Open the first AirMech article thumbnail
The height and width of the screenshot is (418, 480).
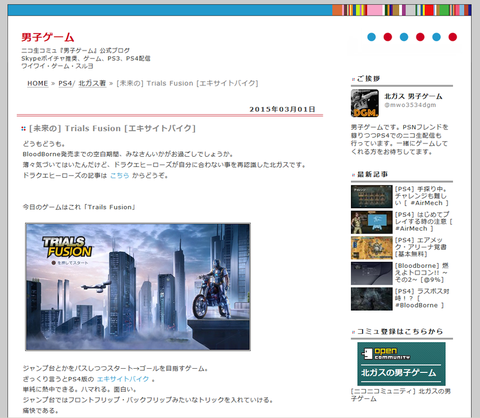pos(372,197)
